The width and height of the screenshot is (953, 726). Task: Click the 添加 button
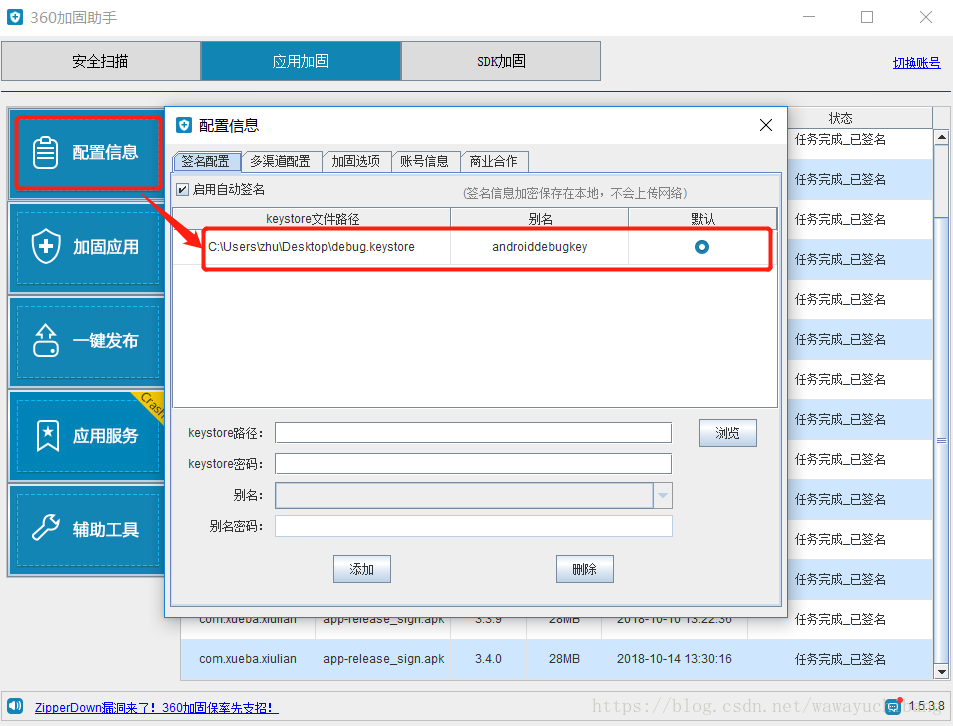(362, 569)
